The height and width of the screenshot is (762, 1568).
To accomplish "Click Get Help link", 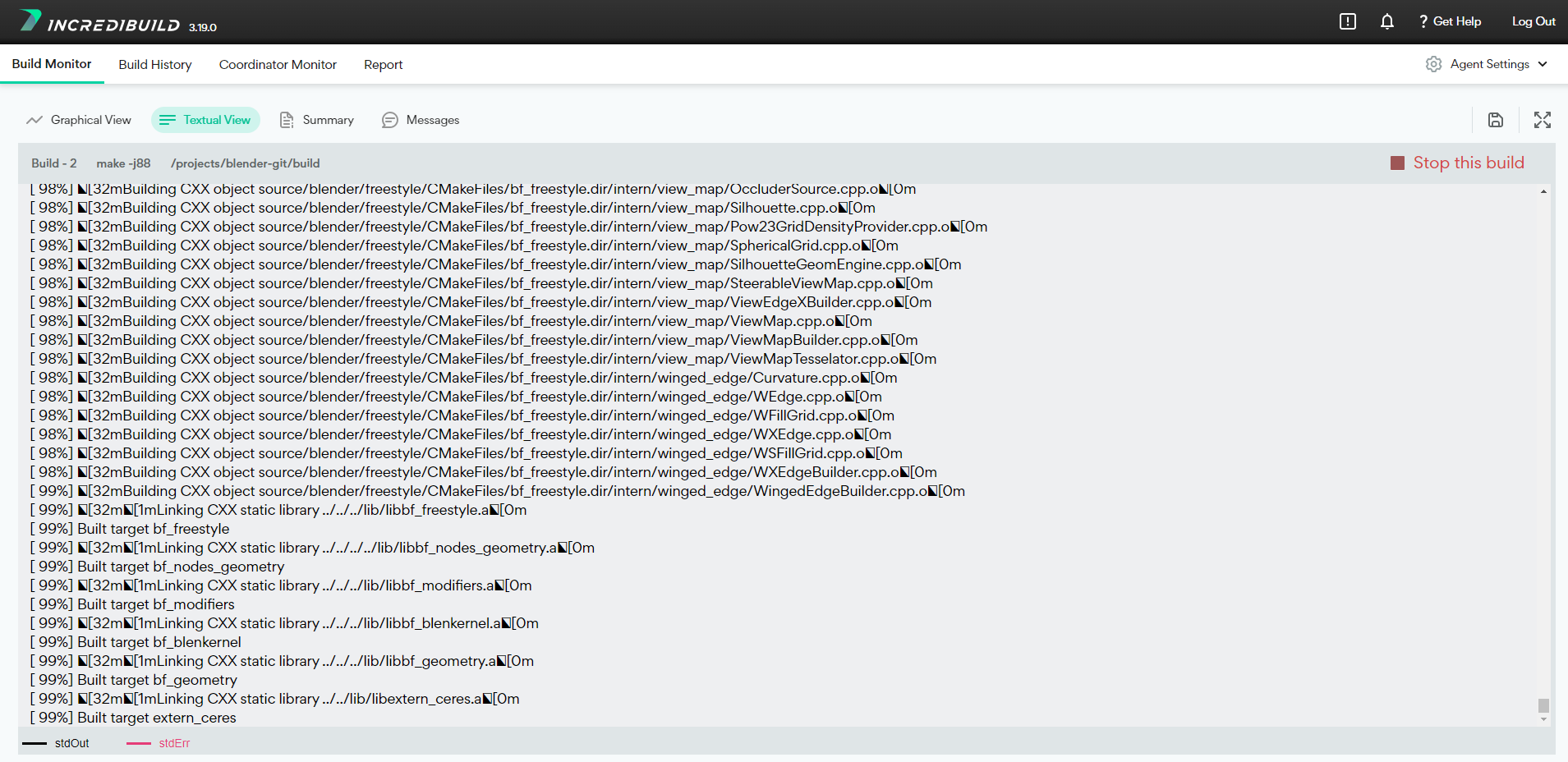I will pyautogui.click(x=1451, y=21).
